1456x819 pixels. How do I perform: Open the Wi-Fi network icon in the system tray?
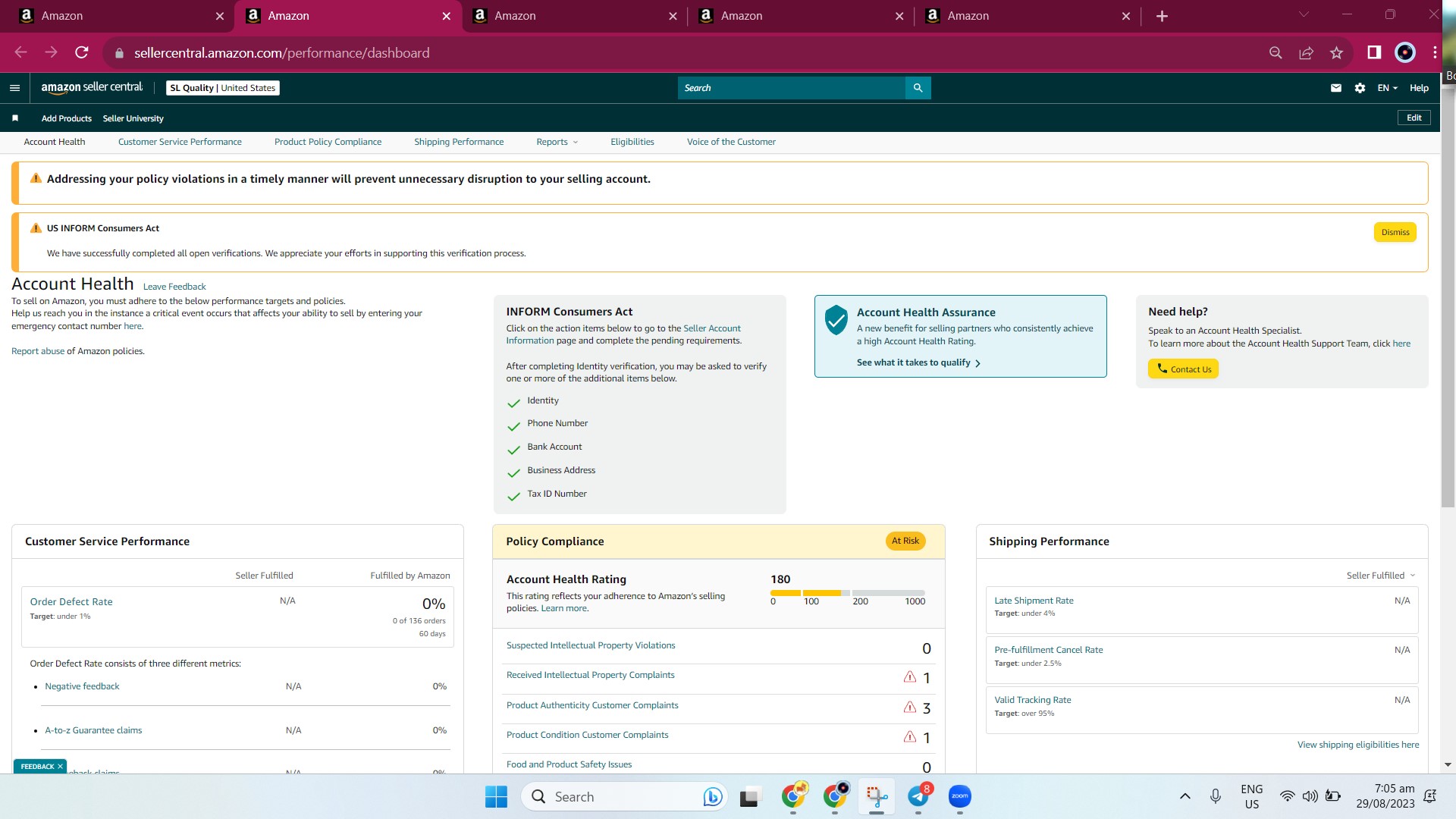click(1287, 796)
